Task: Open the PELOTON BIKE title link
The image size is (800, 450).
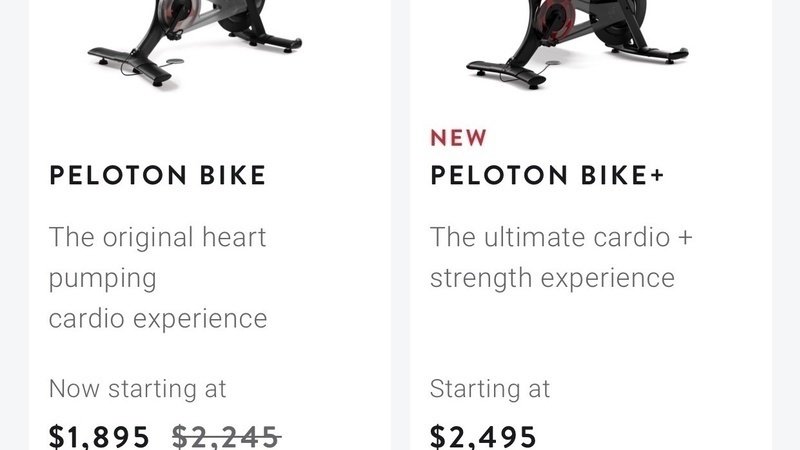Action: point(158,176)
